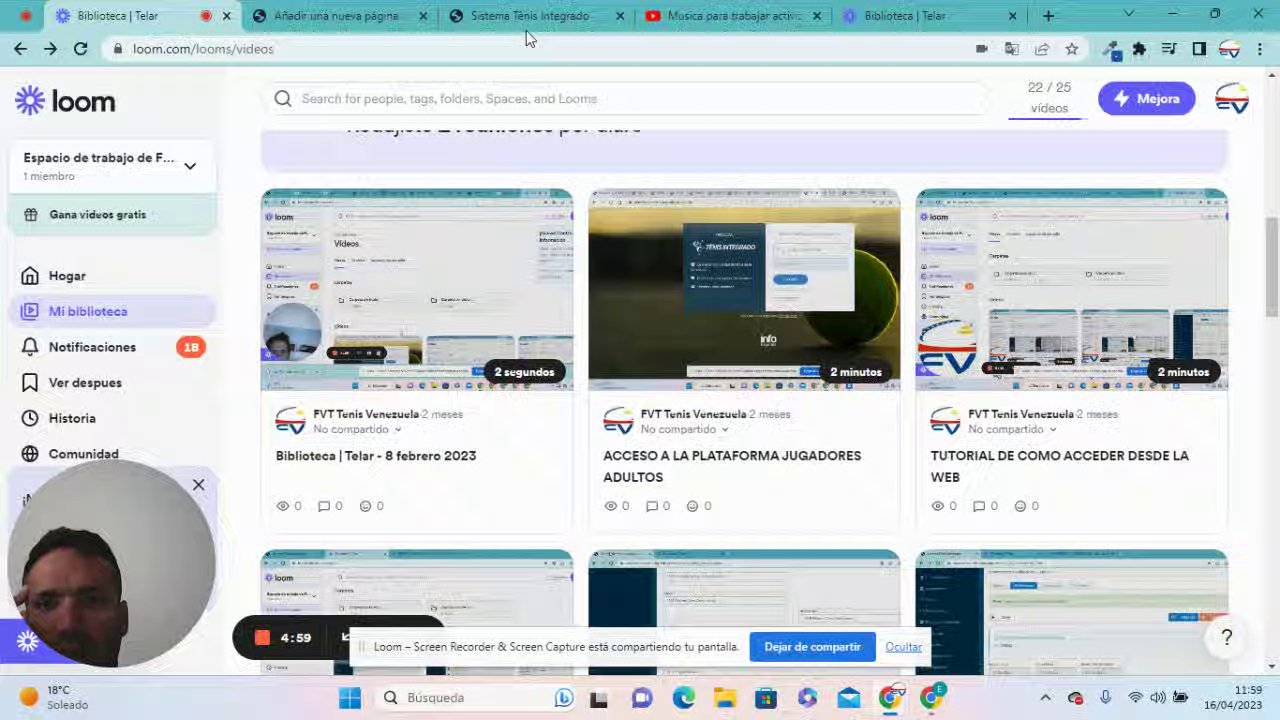Click the search magnifier icon
The image size is (1280, 720).
tap(283, 99)
